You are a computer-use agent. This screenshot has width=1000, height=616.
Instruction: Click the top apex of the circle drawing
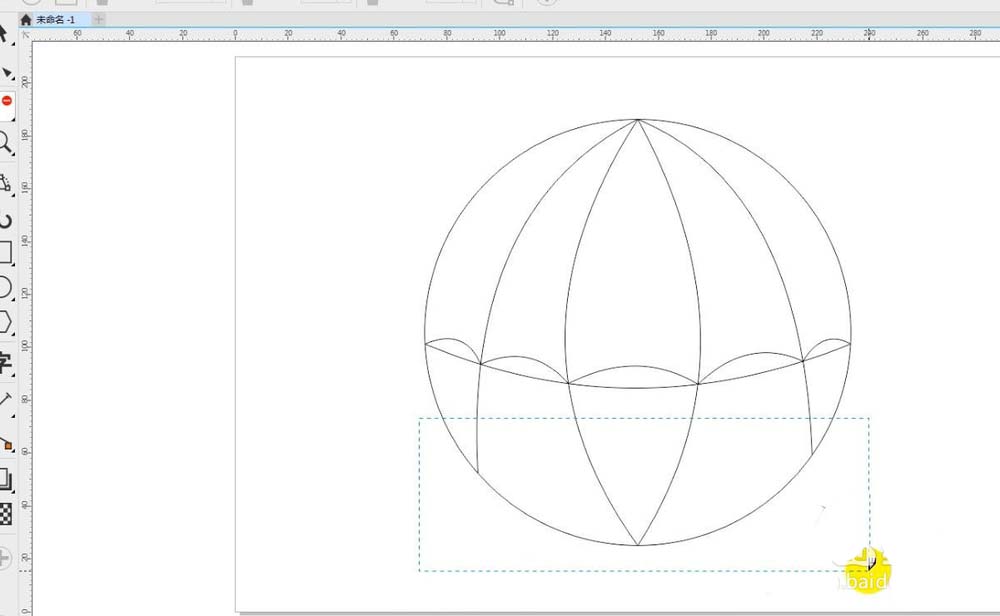click(x=638, y=120)
